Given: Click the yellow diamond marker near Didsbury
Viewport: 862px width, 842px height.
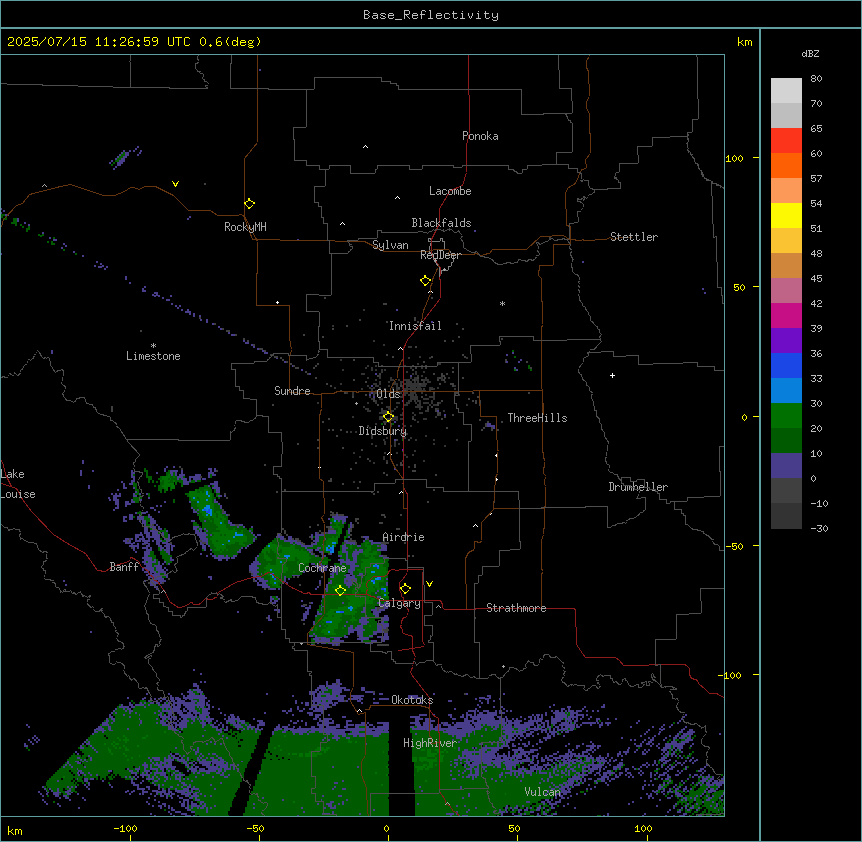Looking at the screenshot, I should (388, 417).
